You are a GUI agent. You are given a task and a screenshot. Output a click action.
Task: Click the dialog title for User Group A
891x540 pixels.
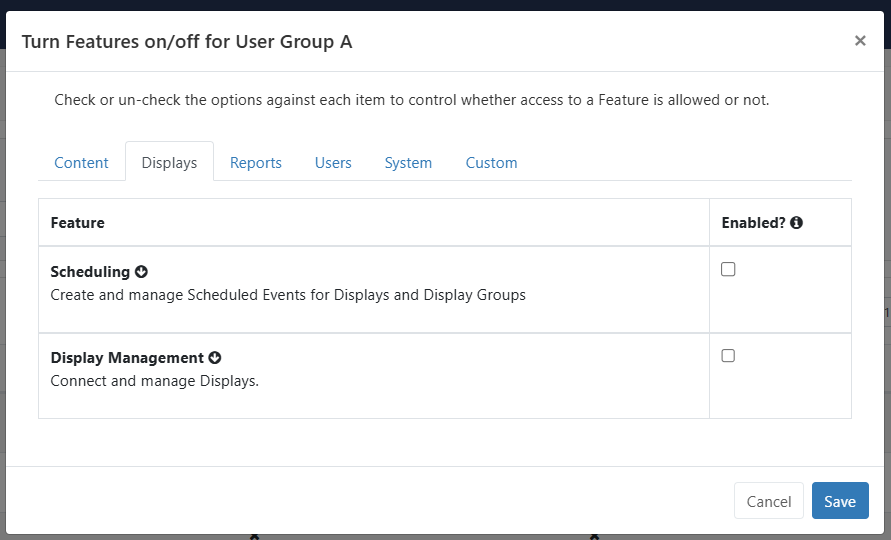[187, 41]
